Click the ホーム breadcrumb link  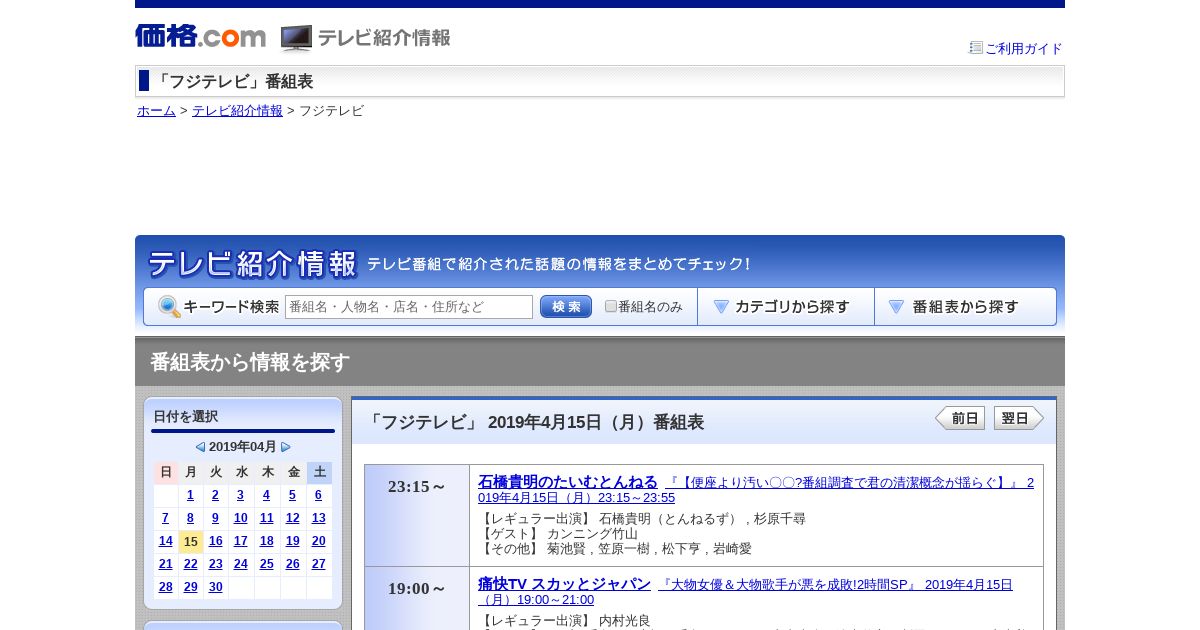pos(156,111)
